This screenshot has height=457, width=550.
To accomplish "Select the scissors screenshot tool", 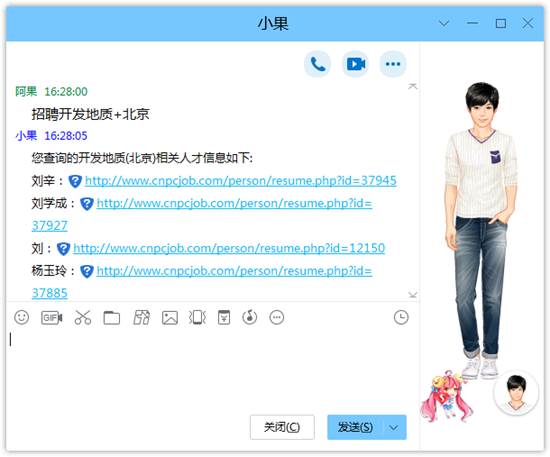I will 83,317.
